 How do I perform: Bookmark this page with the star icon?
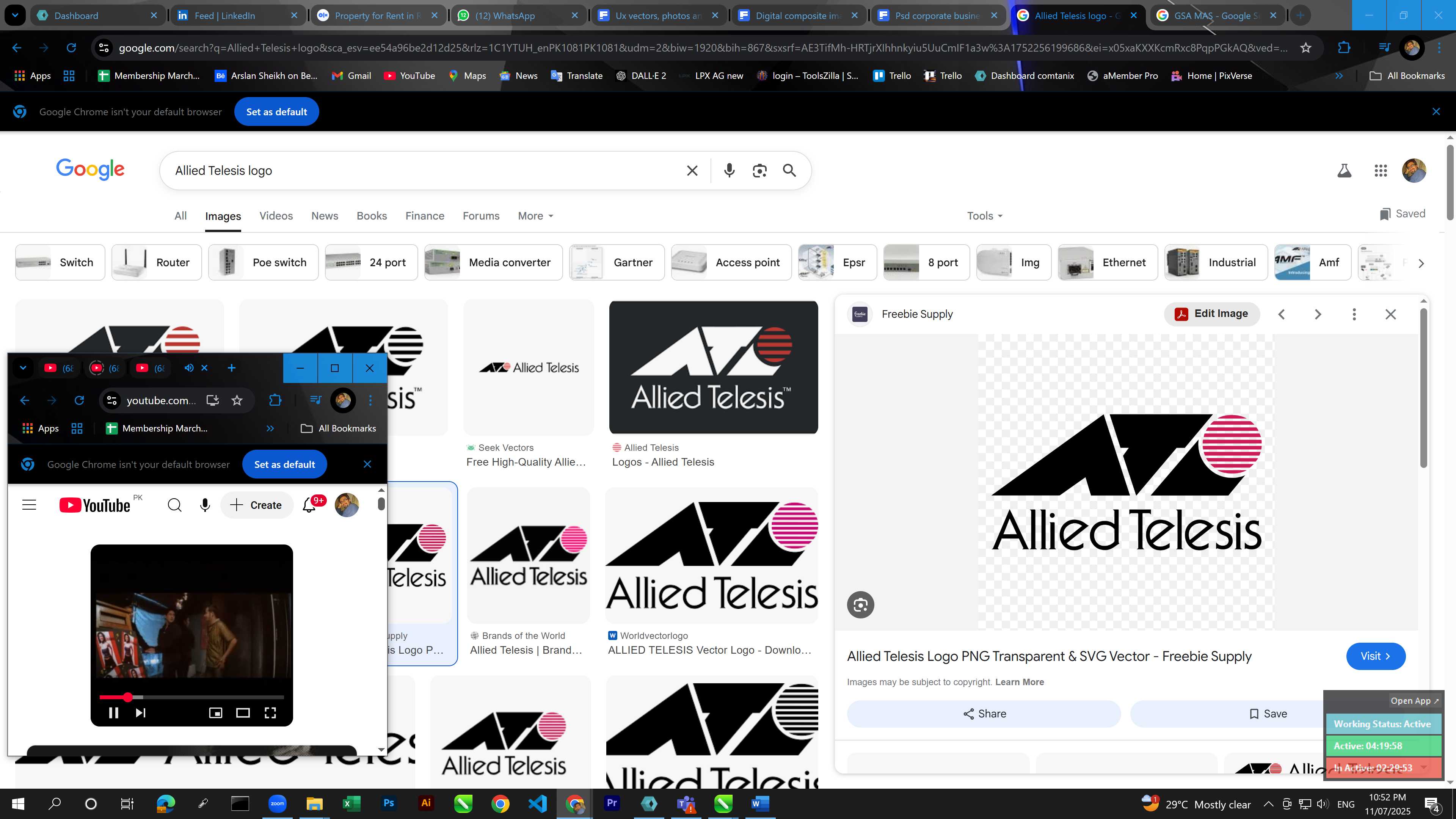(x=1305, y=48)
